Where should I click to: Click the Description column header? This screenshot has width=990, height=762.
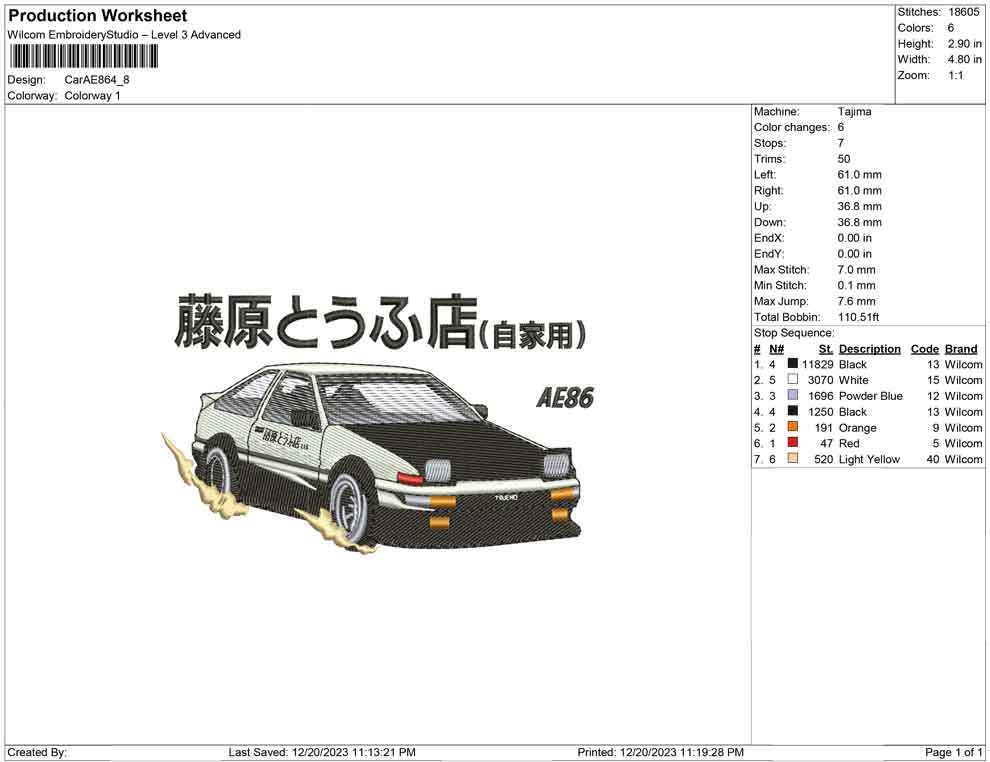coord(870,348)
